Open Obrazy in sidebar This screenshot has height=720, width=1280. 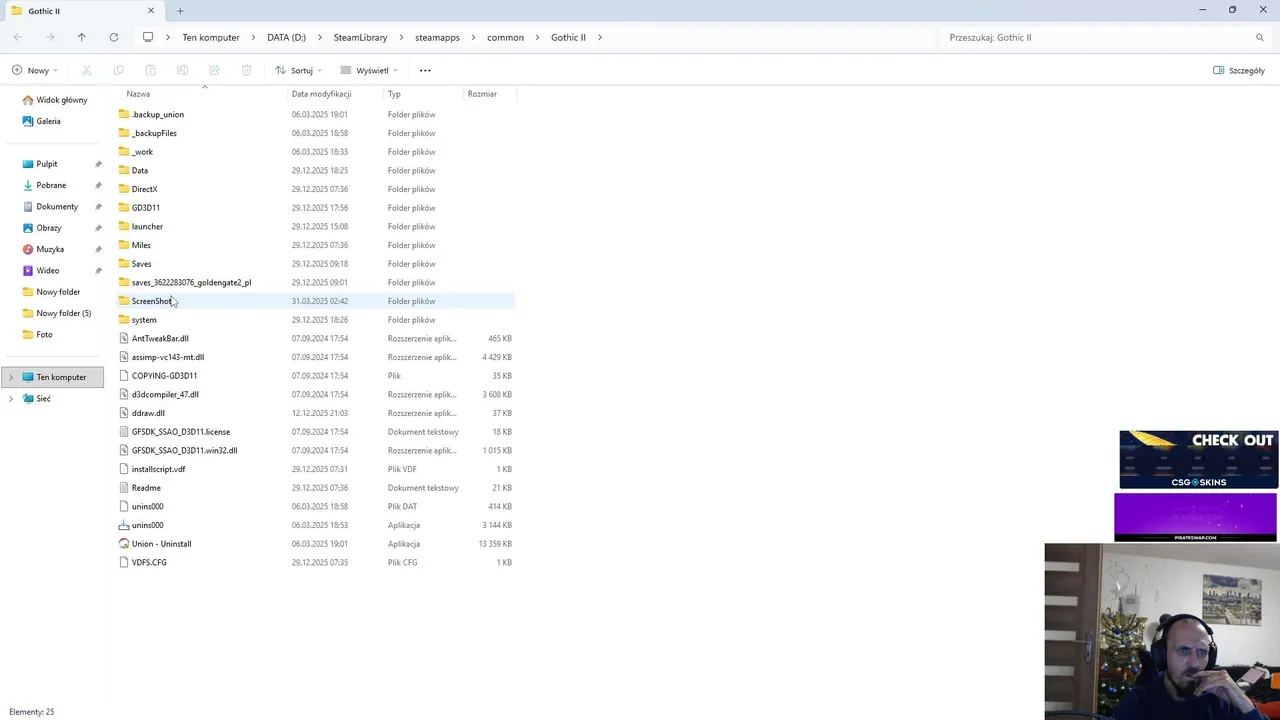pos(48,228)
